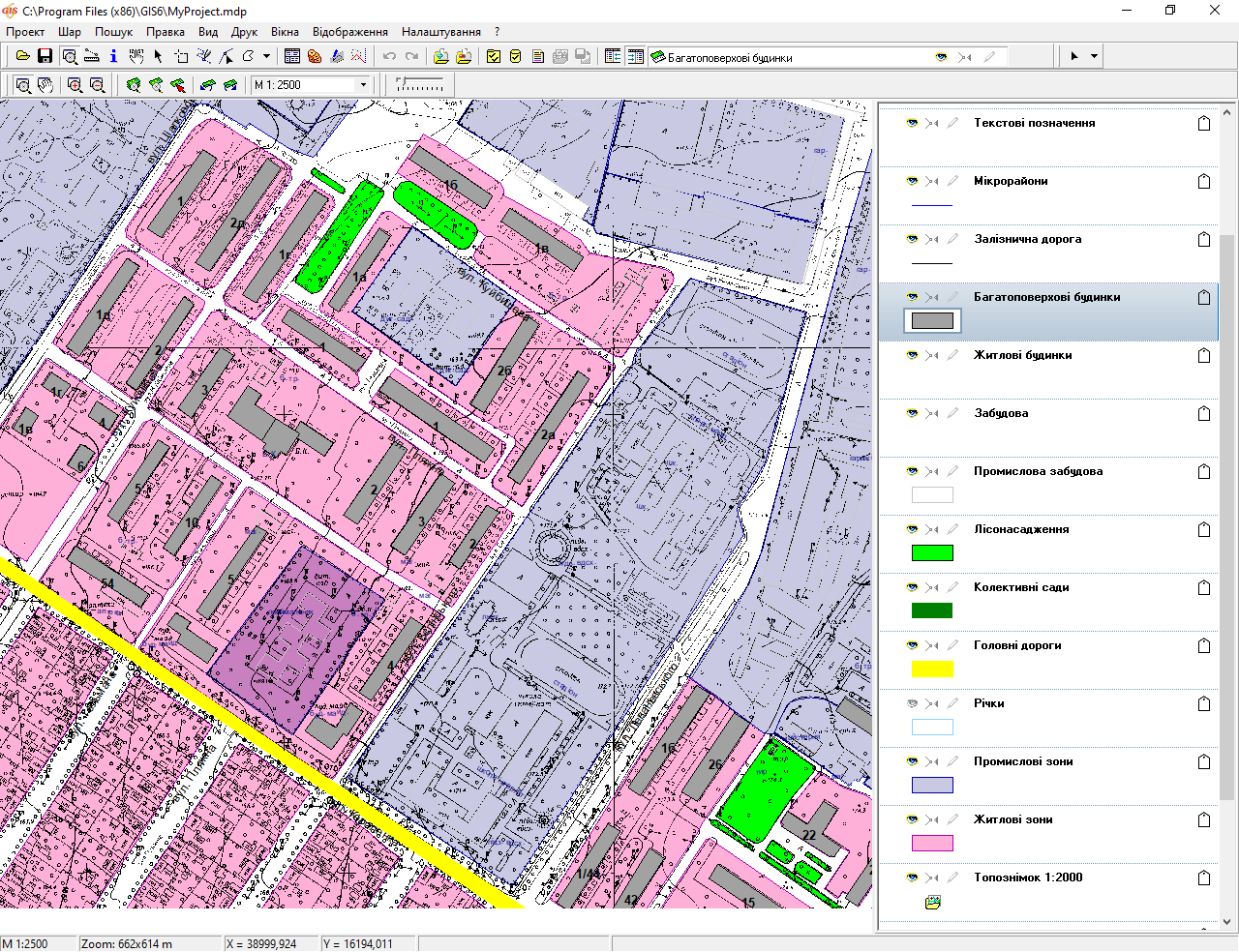
Task: Select the Головні дороги layer name
Action: point(1017,645)
